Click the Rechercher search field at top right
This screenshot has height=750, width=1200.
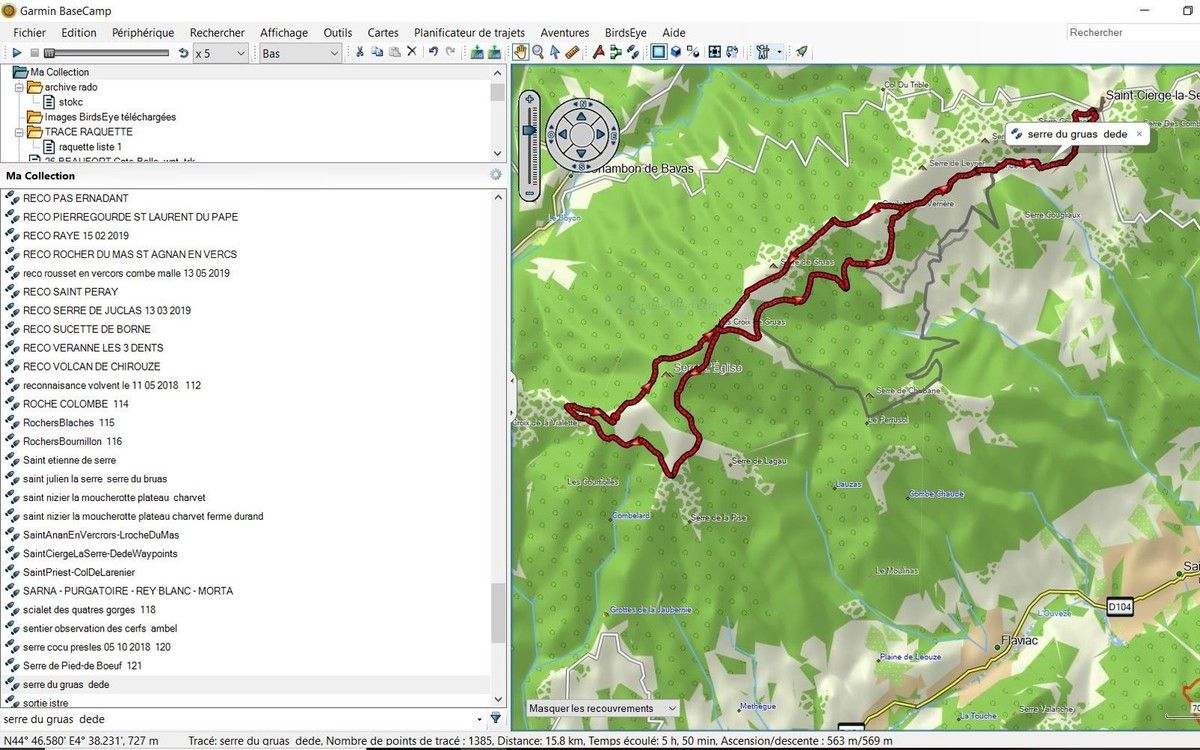pyautogui.click(x=1132, y=33)
